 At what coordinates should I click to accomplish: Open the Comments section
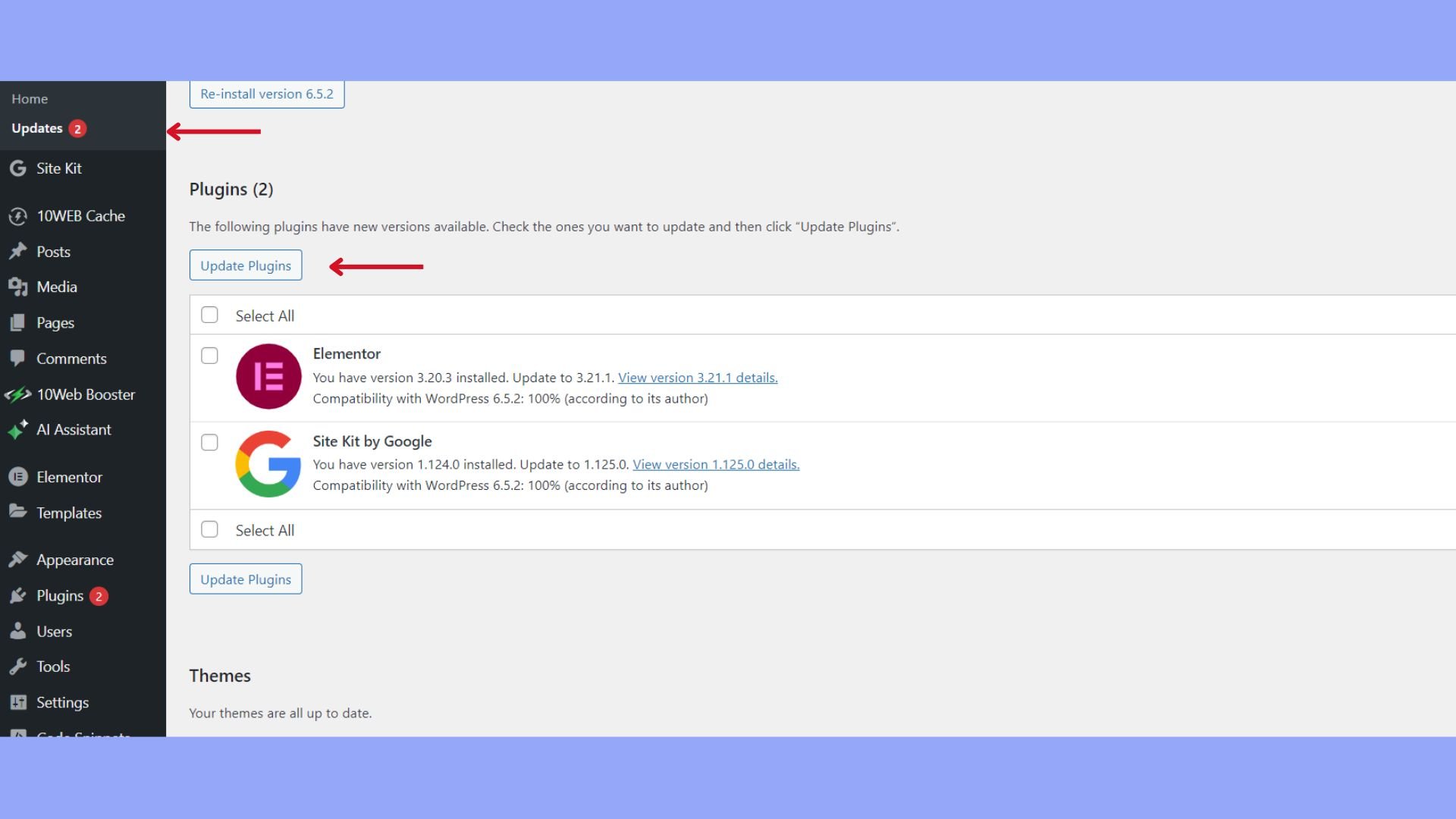pos(71,358)
